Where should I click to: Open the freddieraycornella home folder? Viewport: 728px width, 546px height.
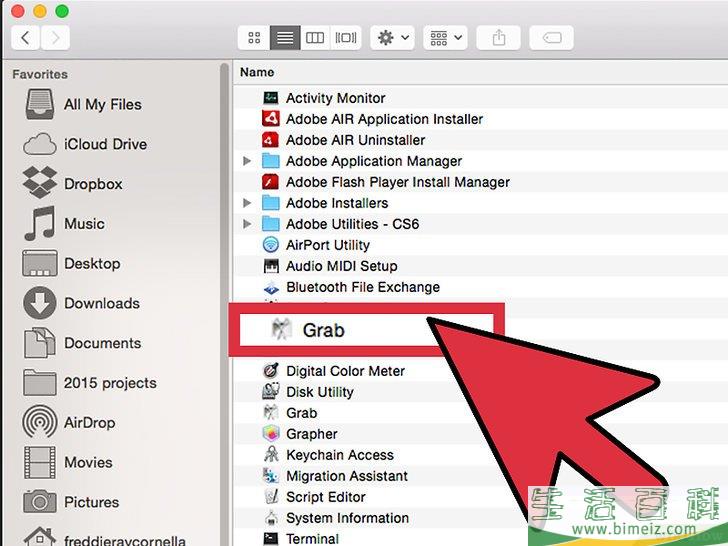click(104, 539)
